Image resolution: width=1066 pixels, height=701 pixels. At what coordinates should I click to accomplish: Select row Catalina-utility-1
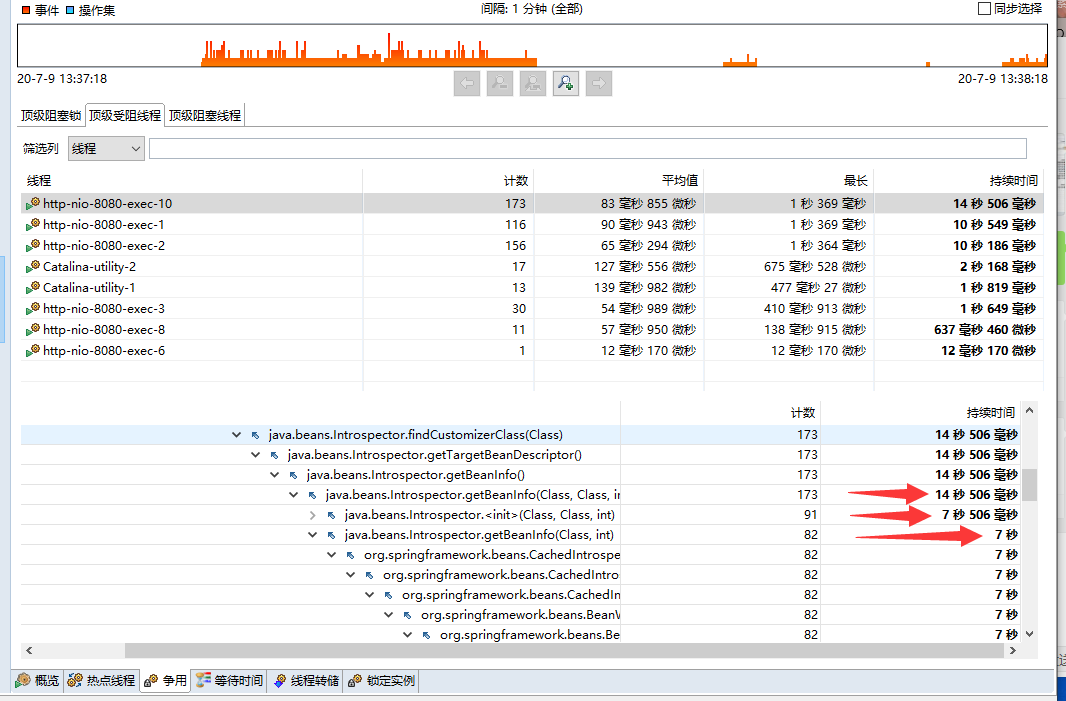click(x=532, y=288)
